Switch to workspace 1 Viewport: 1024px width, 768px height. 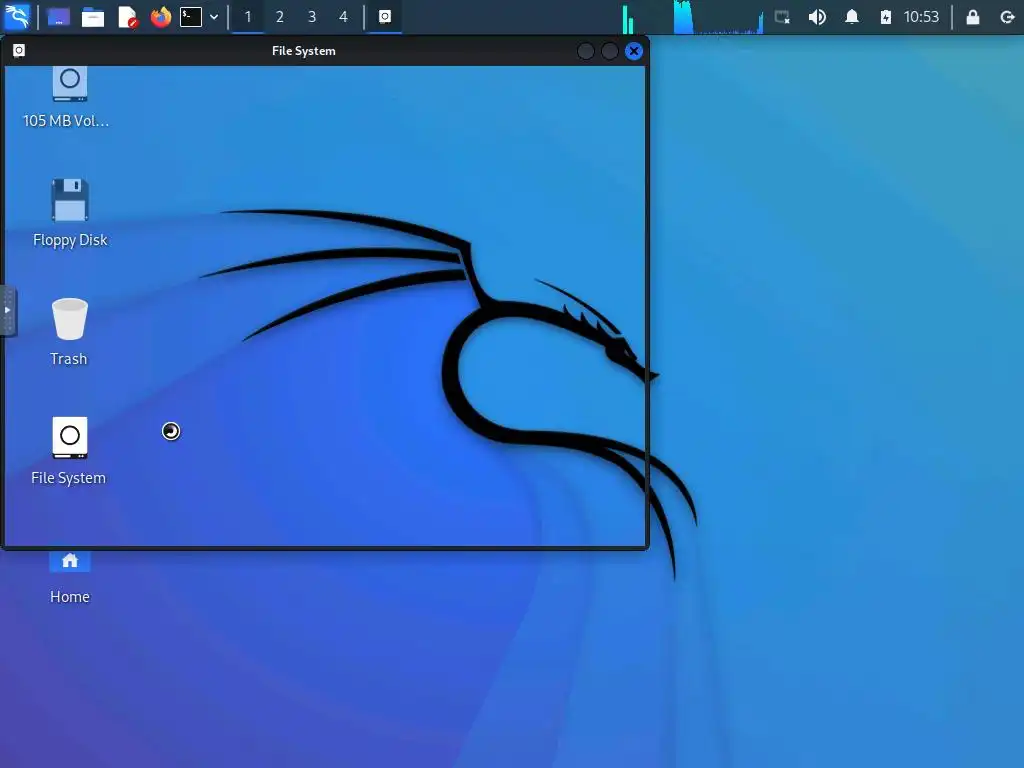click(248, 17)
